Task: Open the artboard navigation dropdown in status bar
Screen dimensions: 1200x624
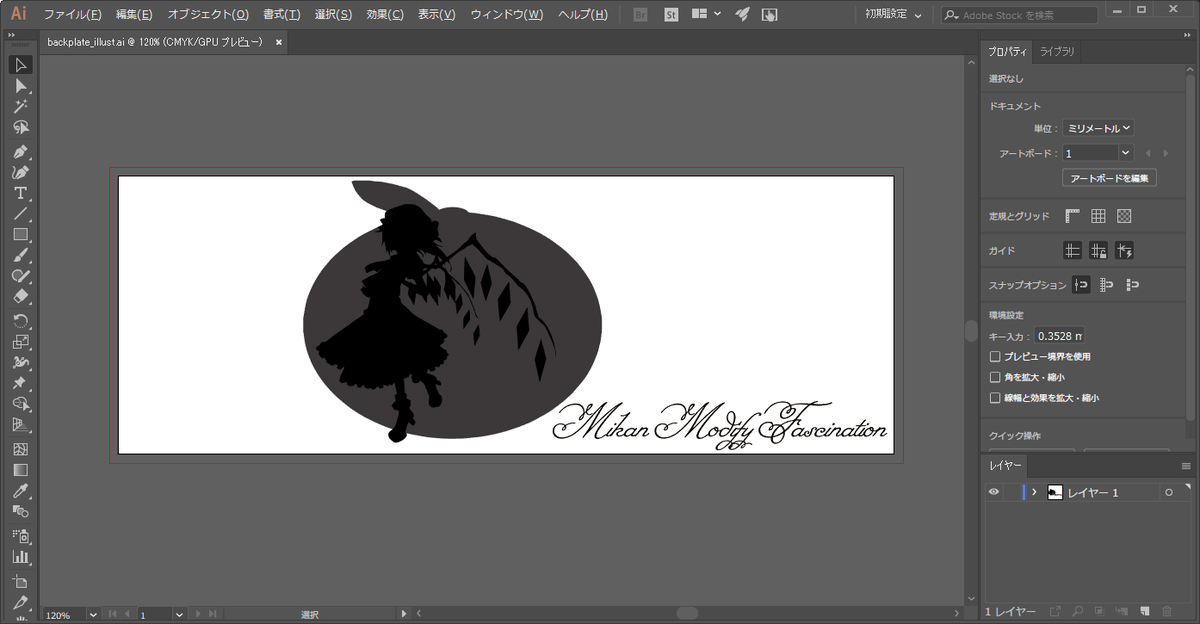Action: (x=179, y=615)
